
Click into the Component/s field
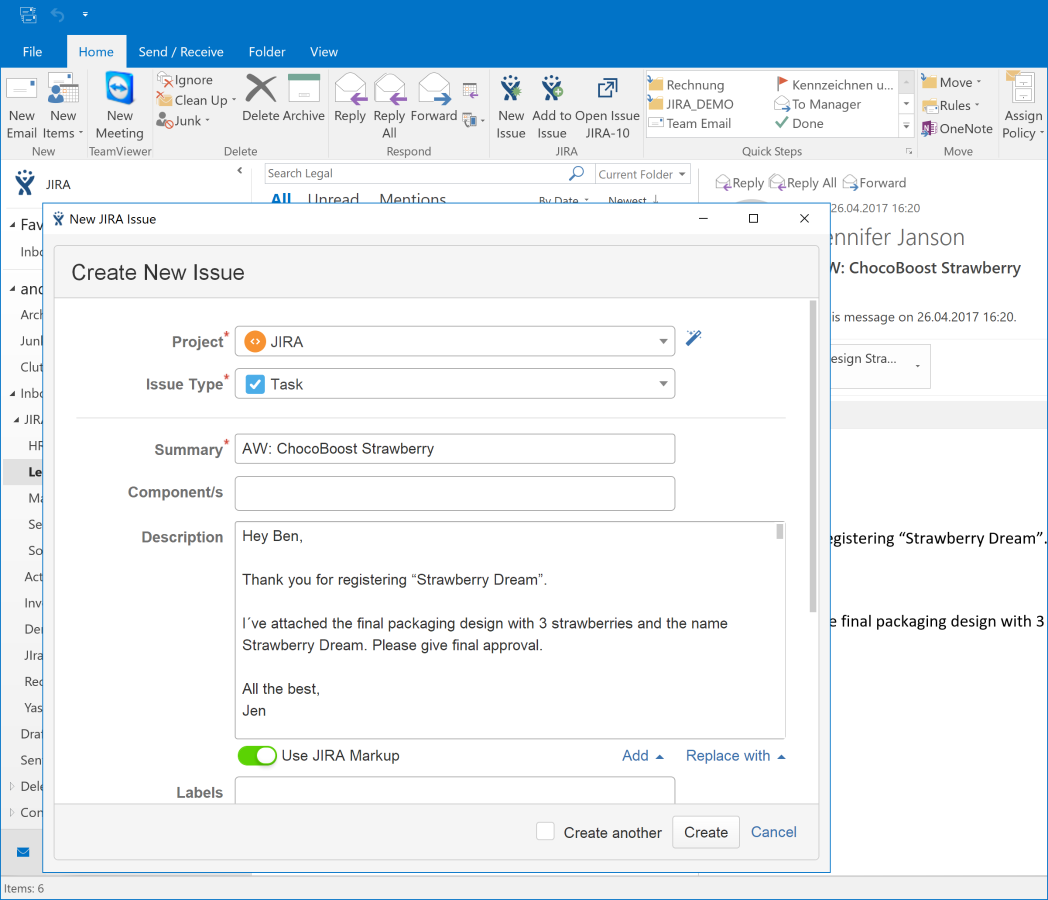[x=454, y=493]
